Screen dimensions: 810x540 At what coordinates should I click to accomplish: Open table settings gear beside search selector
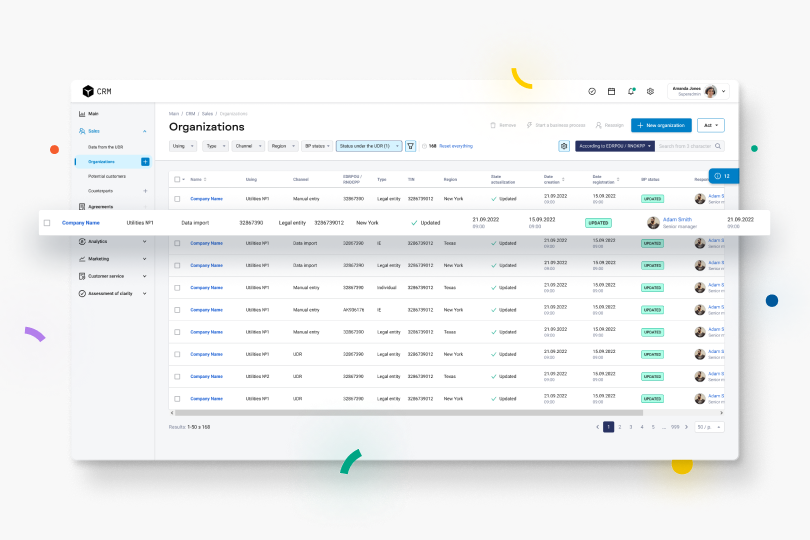[x=564, y=146]
